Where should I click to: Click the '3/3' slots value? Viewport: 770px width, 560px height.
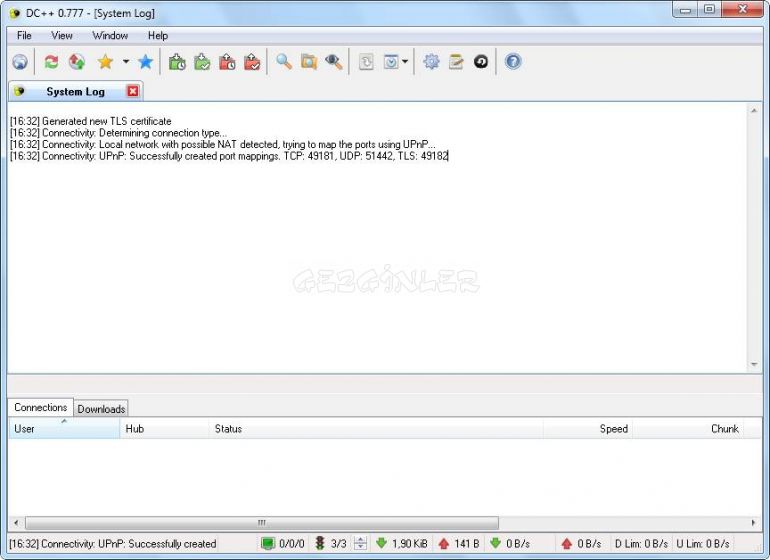(339, 544)
